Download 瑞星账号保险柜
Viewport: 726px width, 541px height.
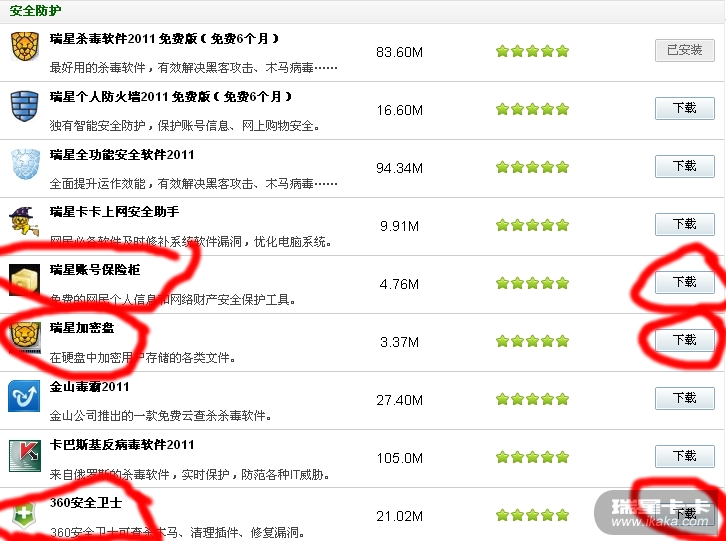pyautogui.click(x=685, y=283)
